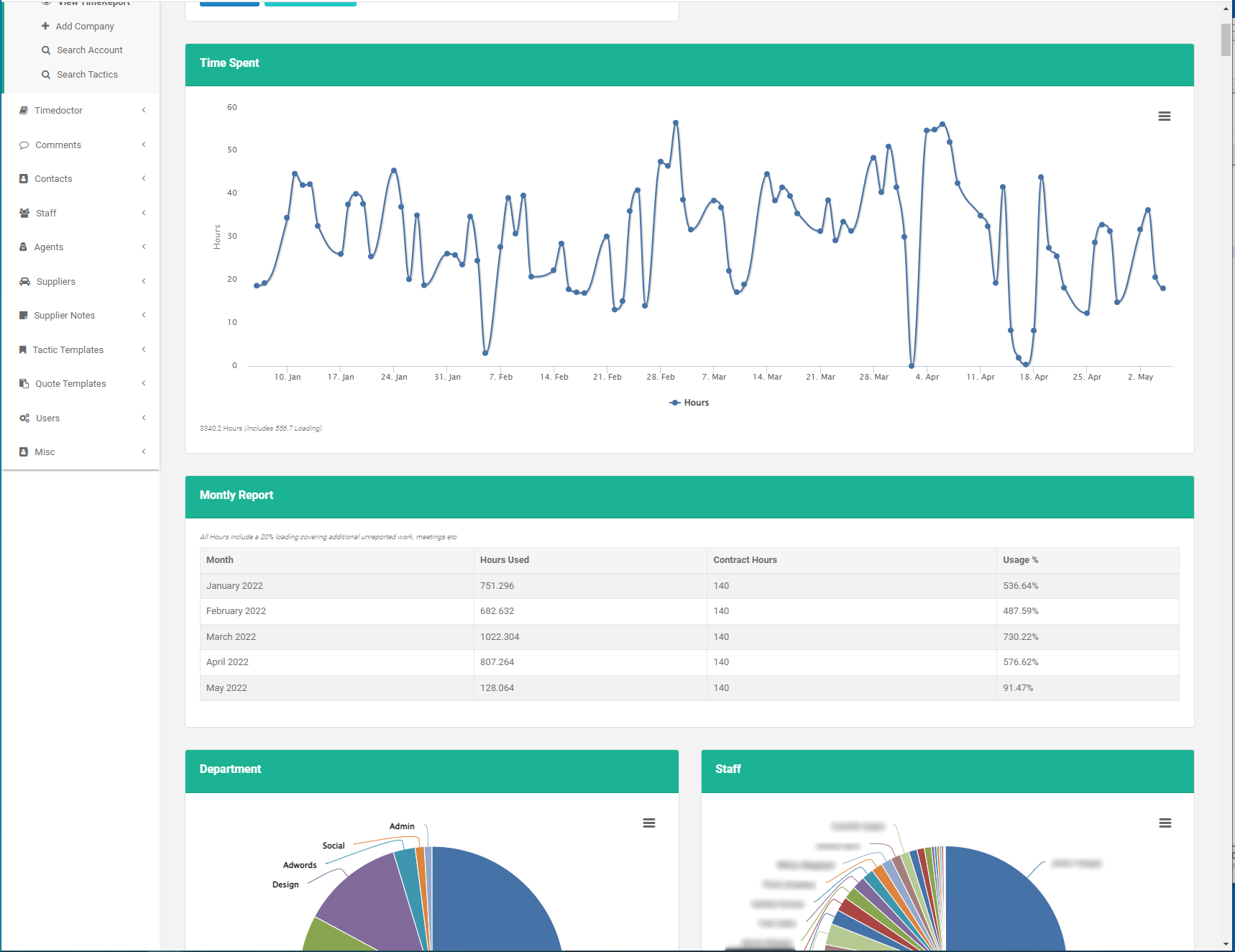Click the Quote Templates icon

click(x=24, y=384)
